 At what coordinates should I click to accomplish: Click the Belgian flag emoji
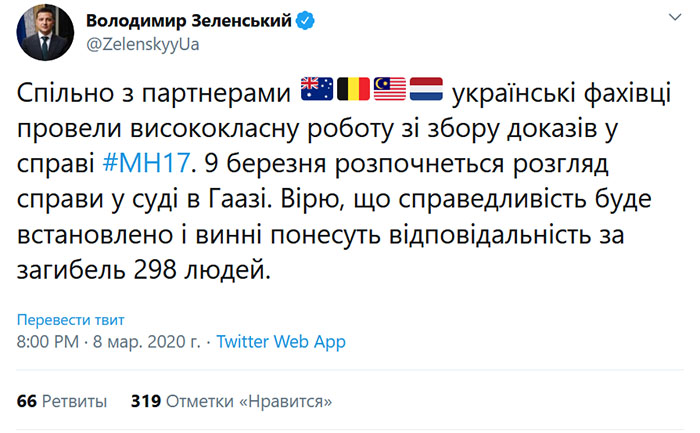pyautogui.click(x=353, y=93)
